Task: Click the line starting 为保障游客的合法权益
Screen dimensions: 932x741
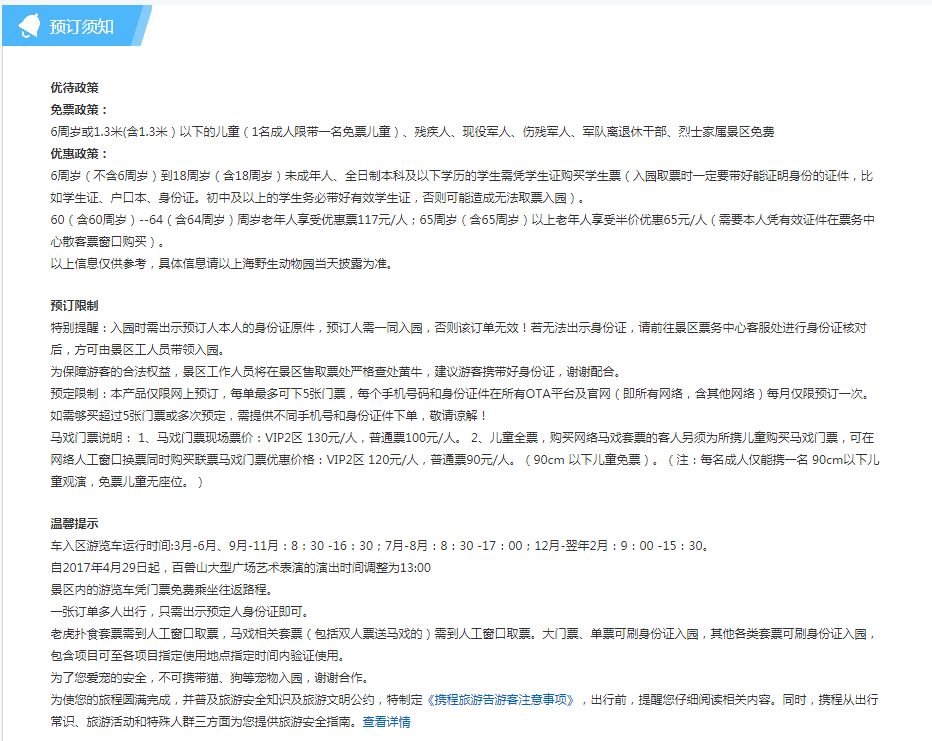Action: [x=336, y=371]
